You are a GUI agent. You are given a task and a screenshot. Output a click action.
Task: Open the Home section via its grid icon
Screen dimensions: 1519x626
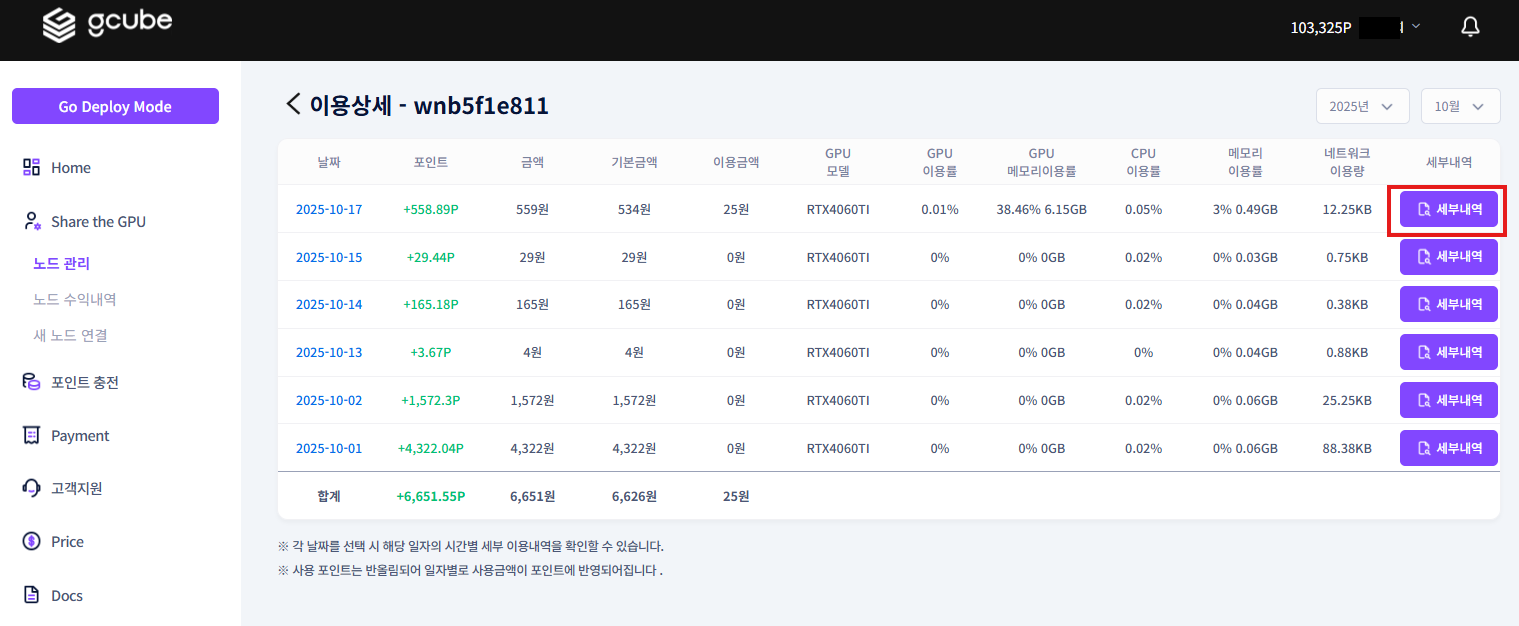(31, 167)
